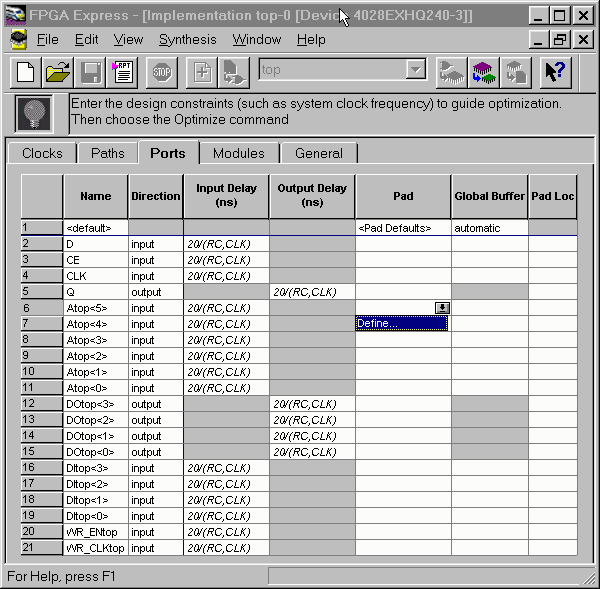This screenshot has width=600, height=589.
Task: Open the top design dropdown list
Action: 416,70
